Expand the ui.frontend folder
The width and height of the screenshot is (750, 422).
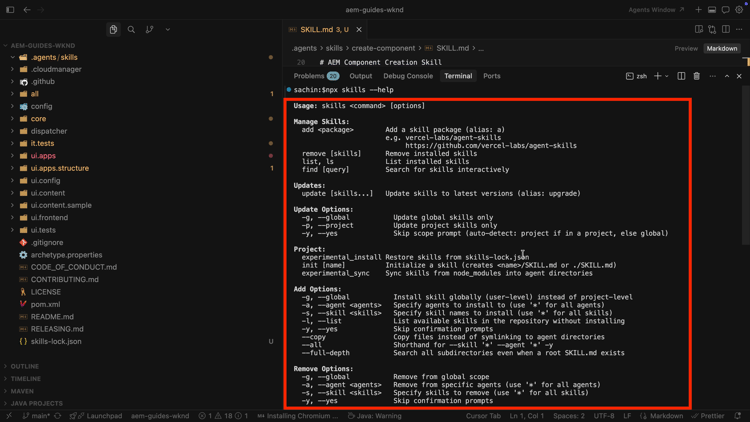click(12, 218)
